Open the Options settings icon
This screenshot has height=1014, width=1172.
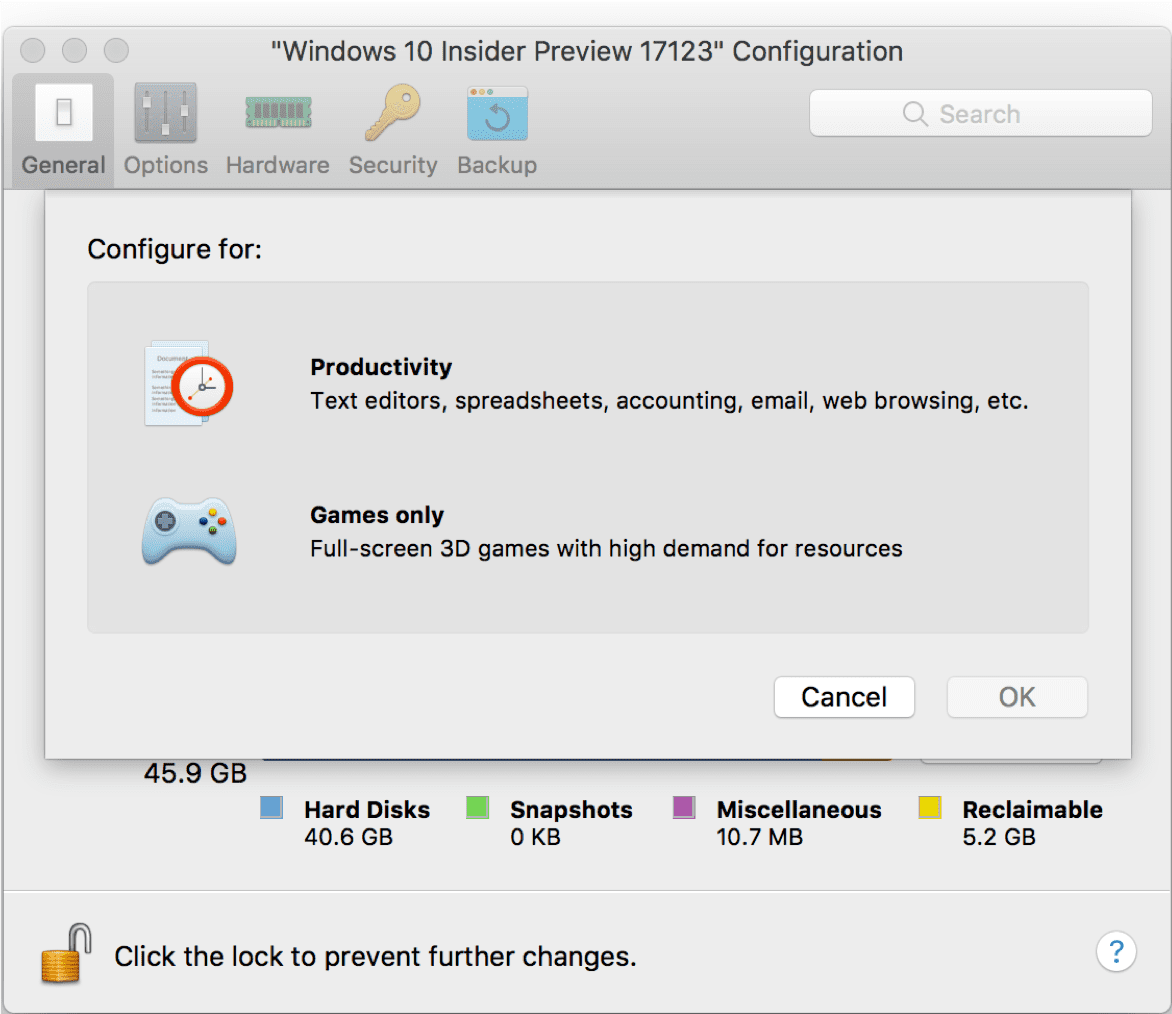tap(165, 112)
